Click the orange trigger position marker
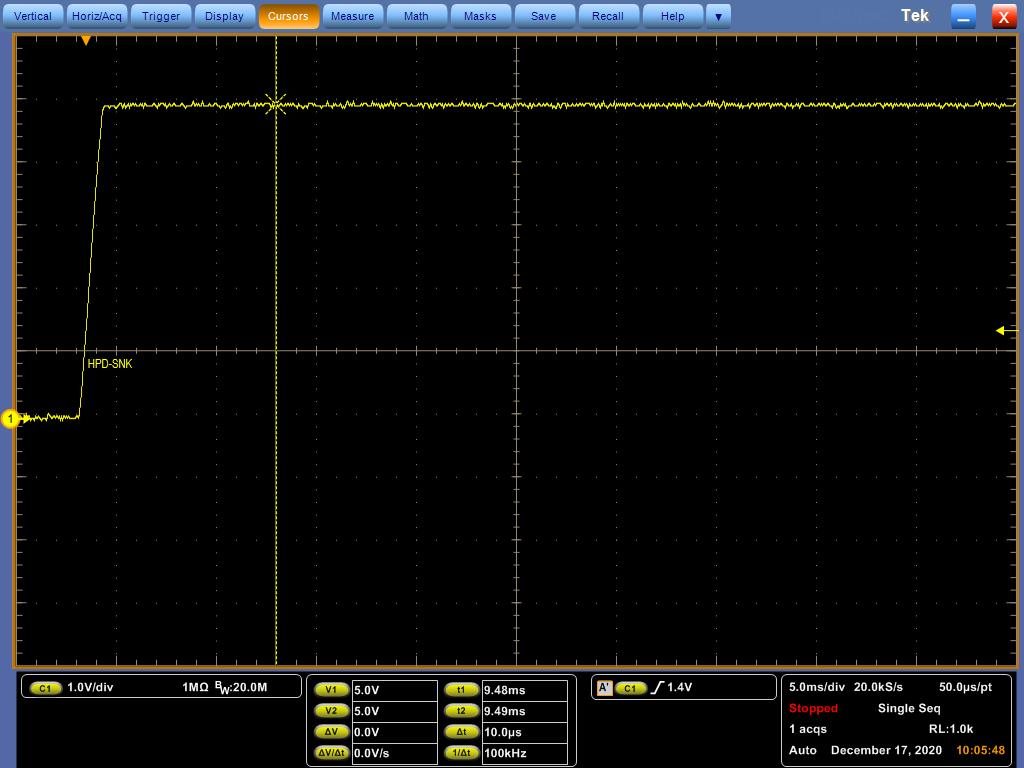 point(86,40)
